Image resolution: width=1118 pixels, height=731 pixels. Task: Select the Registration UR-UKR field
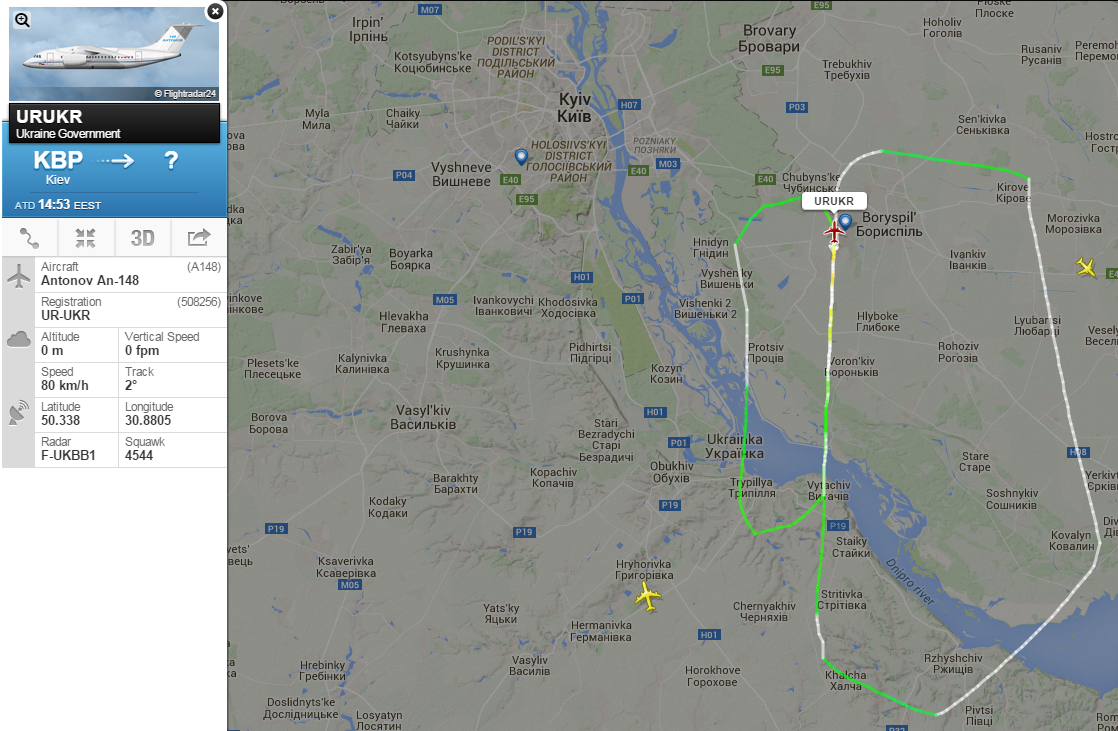coord(131,309)
